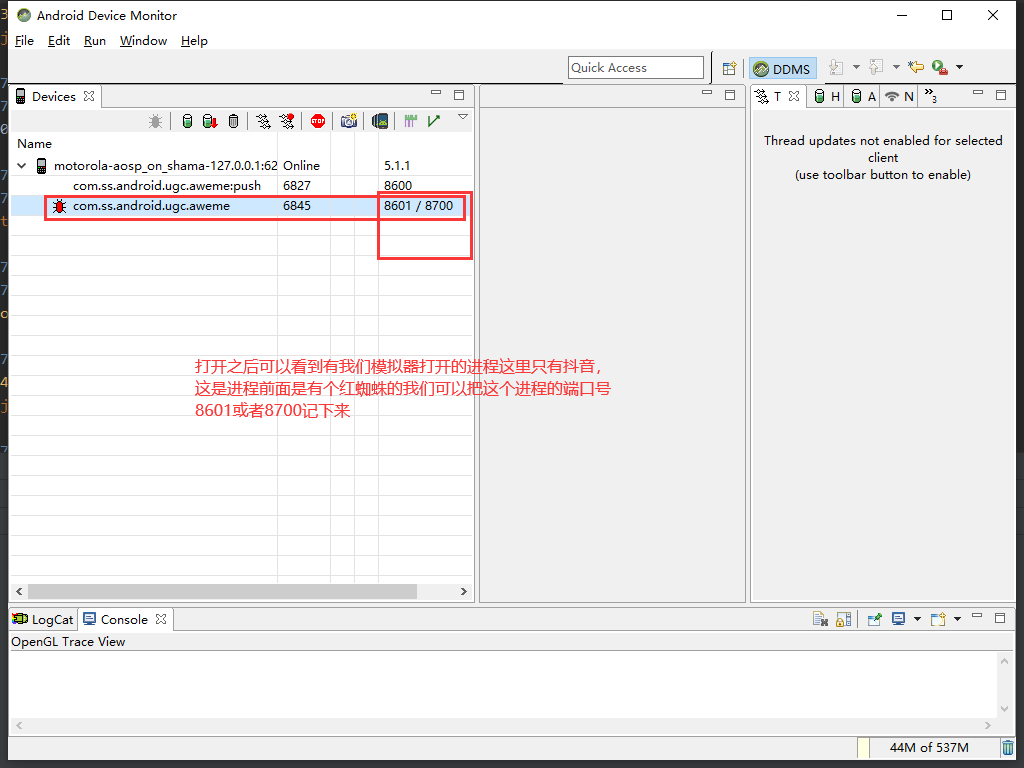Screen dimensions: 1024x768
Task: Click the red Stop Process icon
Action: (318, 121)
